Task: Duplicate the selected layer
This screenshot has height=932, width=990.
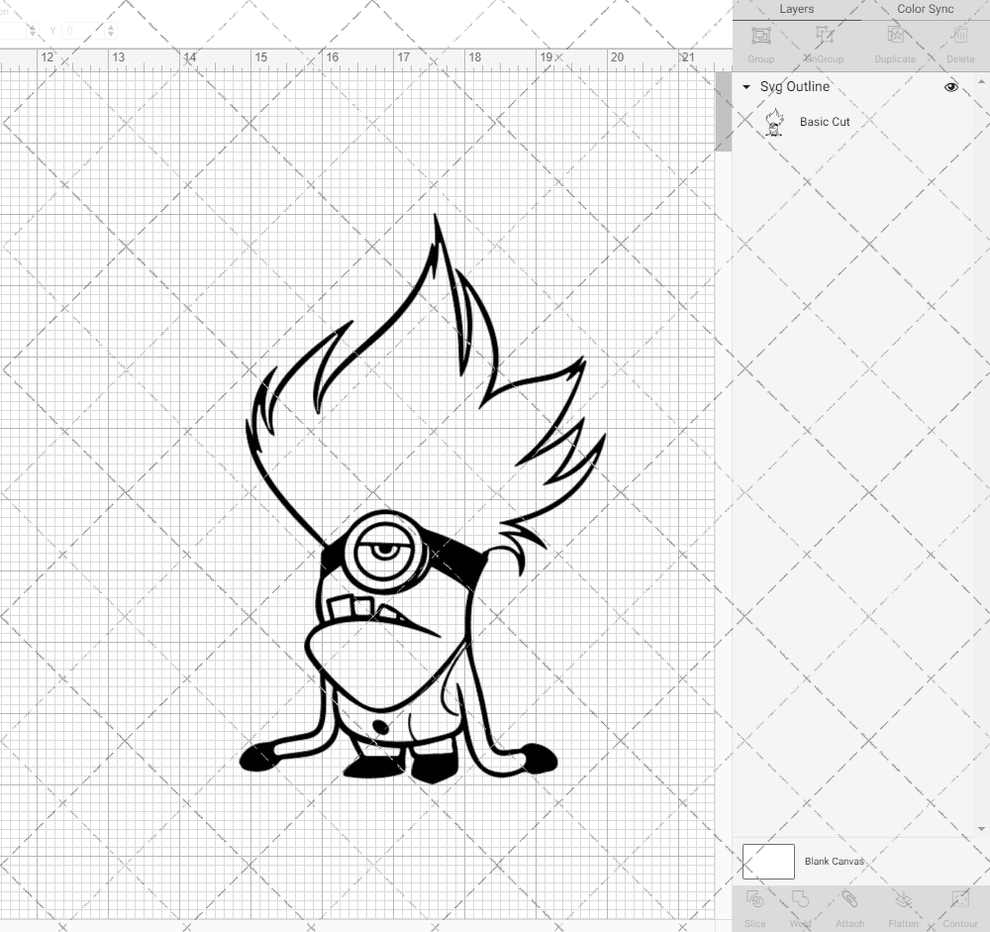Action: (894, 42)
